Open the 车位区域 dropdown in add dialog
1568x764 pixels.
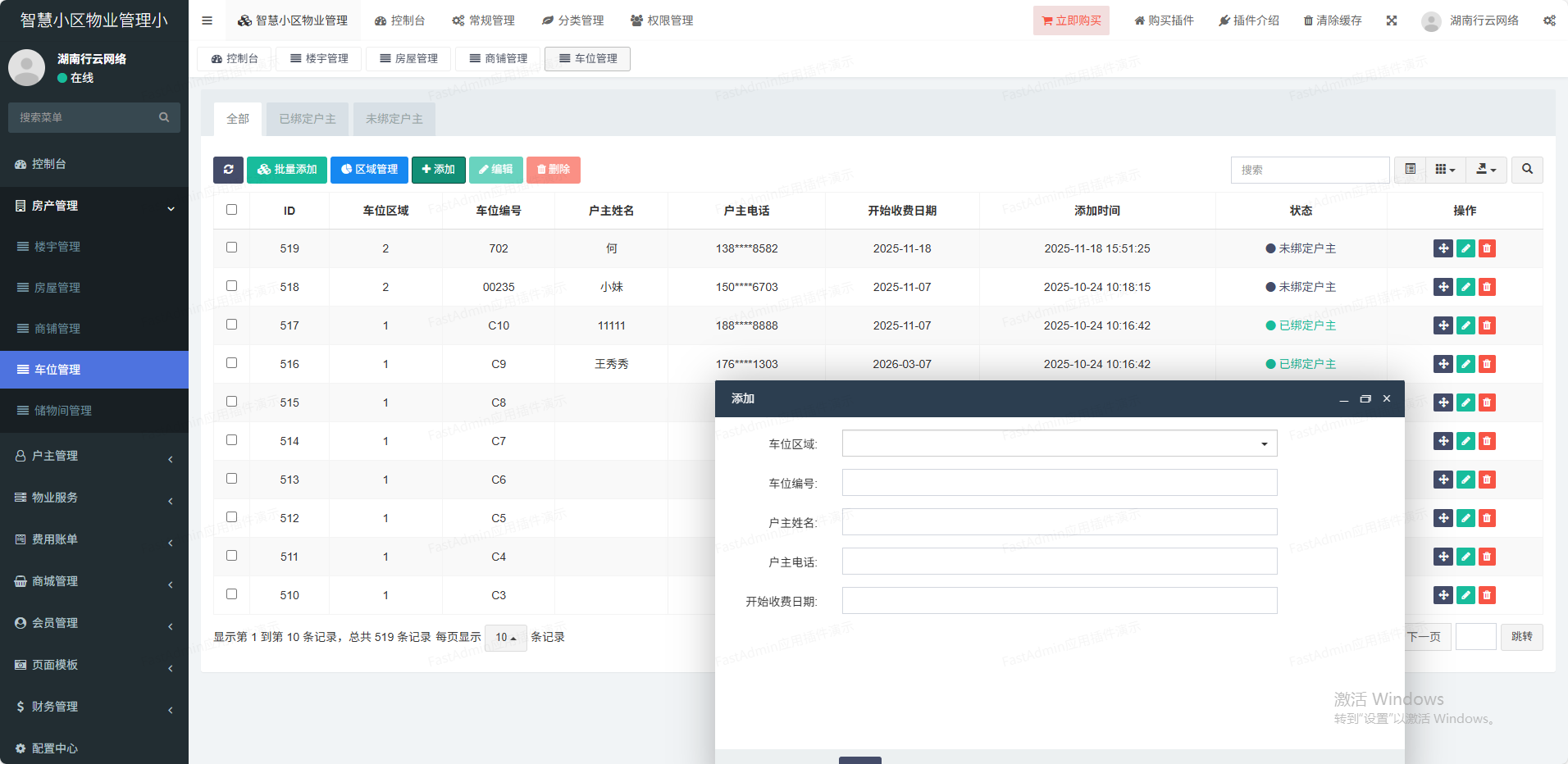coord(1059,443)
